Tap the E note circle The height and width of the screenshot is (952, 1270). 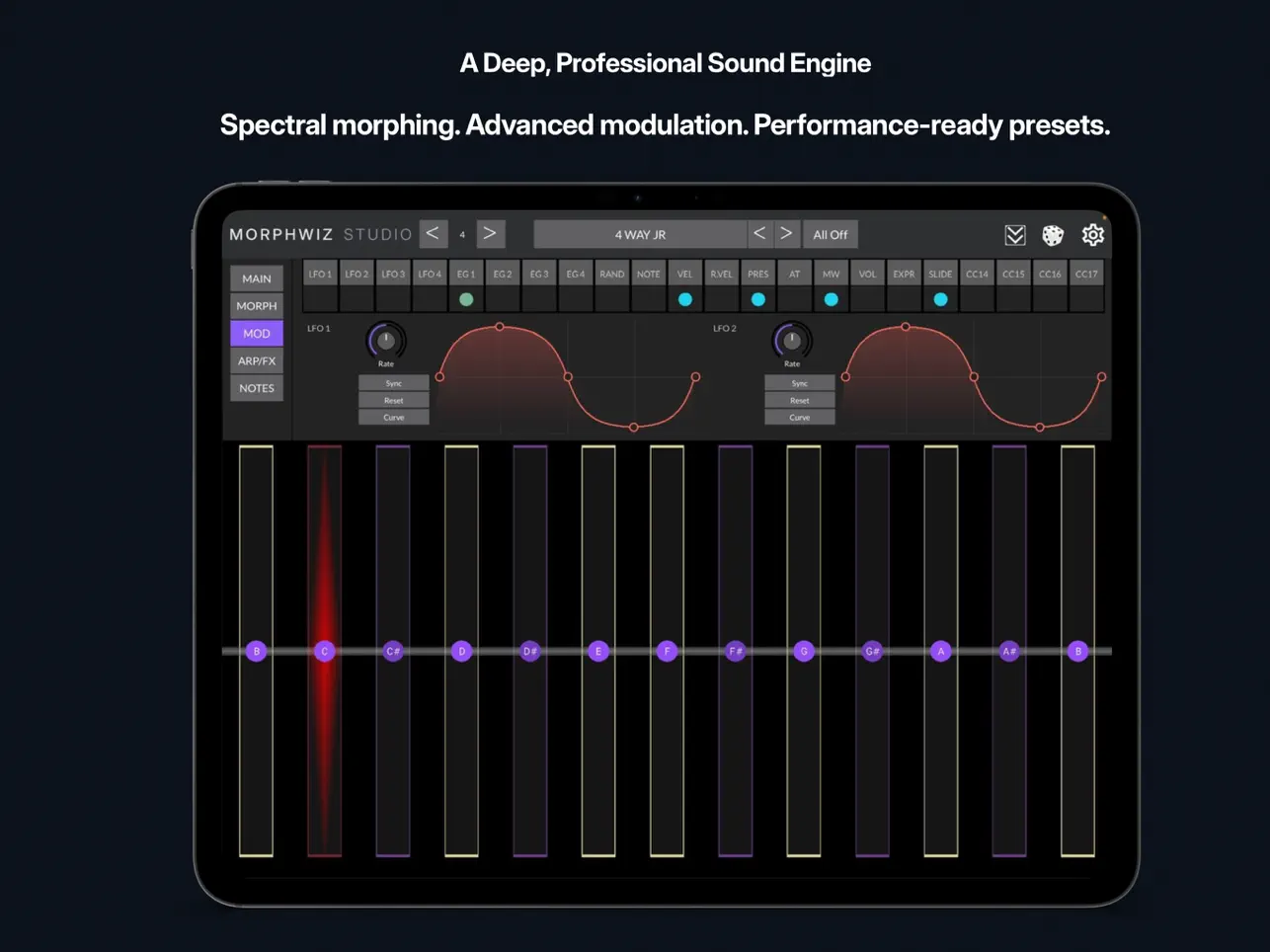coord(598,651)
